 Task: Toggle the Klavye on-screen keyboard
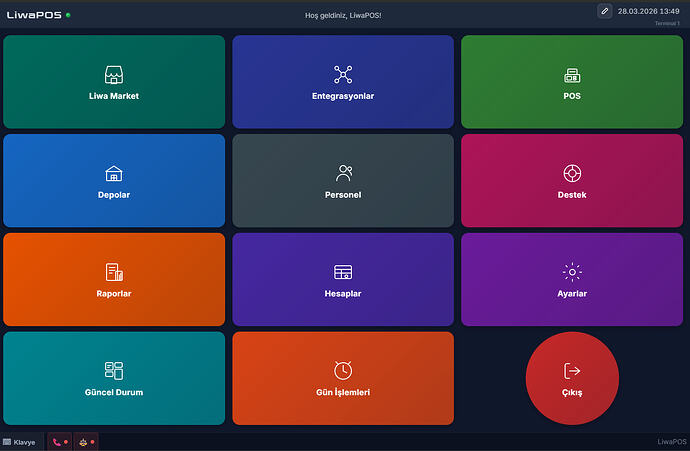pyautogui.click(x=20, y=442)
